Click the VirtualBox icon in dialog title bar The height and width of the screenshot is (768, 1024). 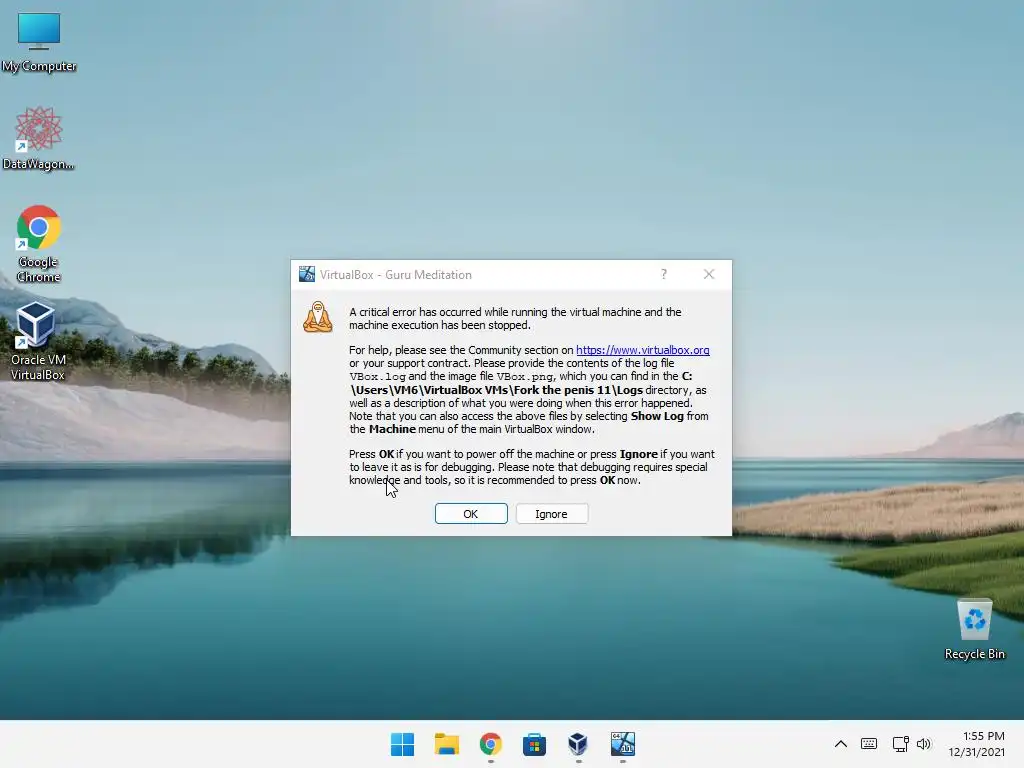(x=306, y=274)
